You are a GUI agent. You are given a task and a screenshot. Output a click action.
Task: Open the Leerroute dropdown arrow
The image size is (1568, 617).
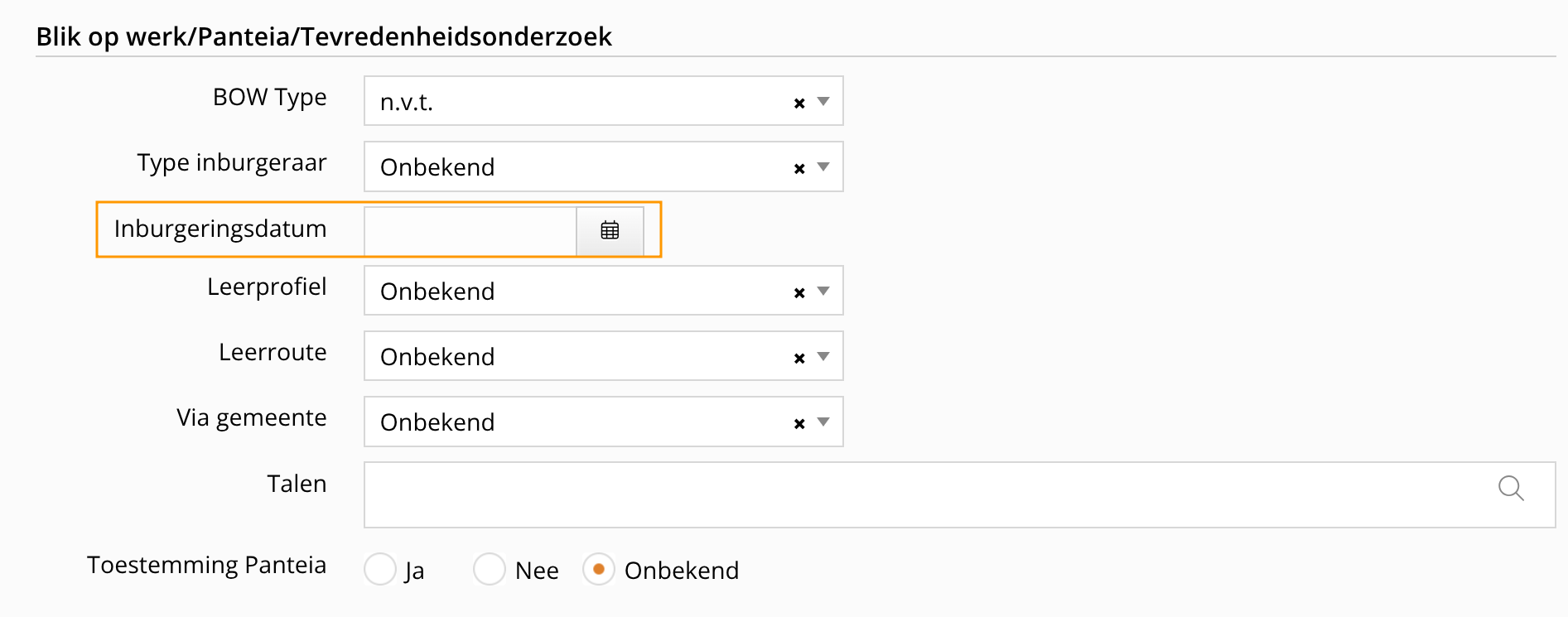pyautogui.click(x=823, y=356)
